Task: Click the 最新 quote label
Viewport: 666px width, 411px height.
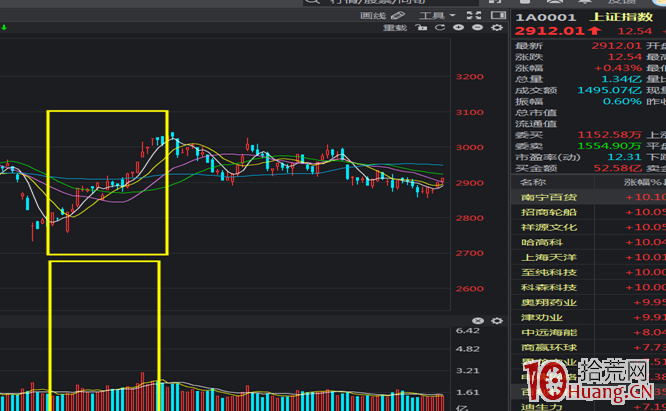Action: [529, 46]
